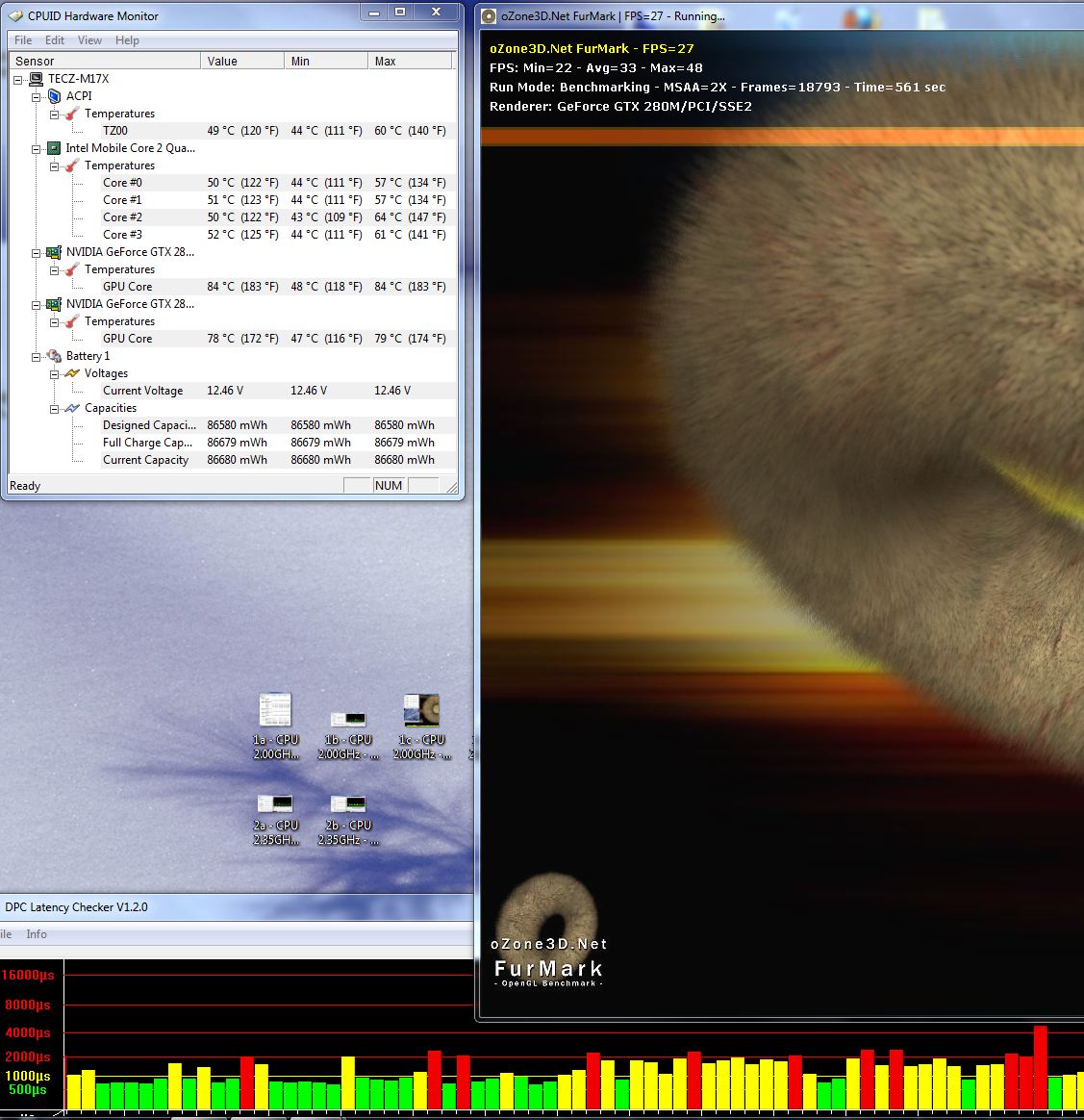Click the ACPI shield icon

coord(54,96)
